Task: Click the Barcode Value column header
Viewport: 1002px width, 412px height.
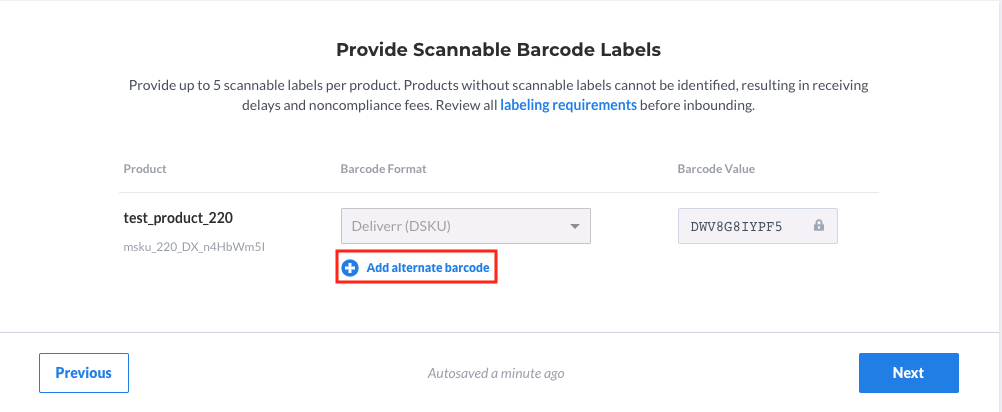Action: coord(716,169)
